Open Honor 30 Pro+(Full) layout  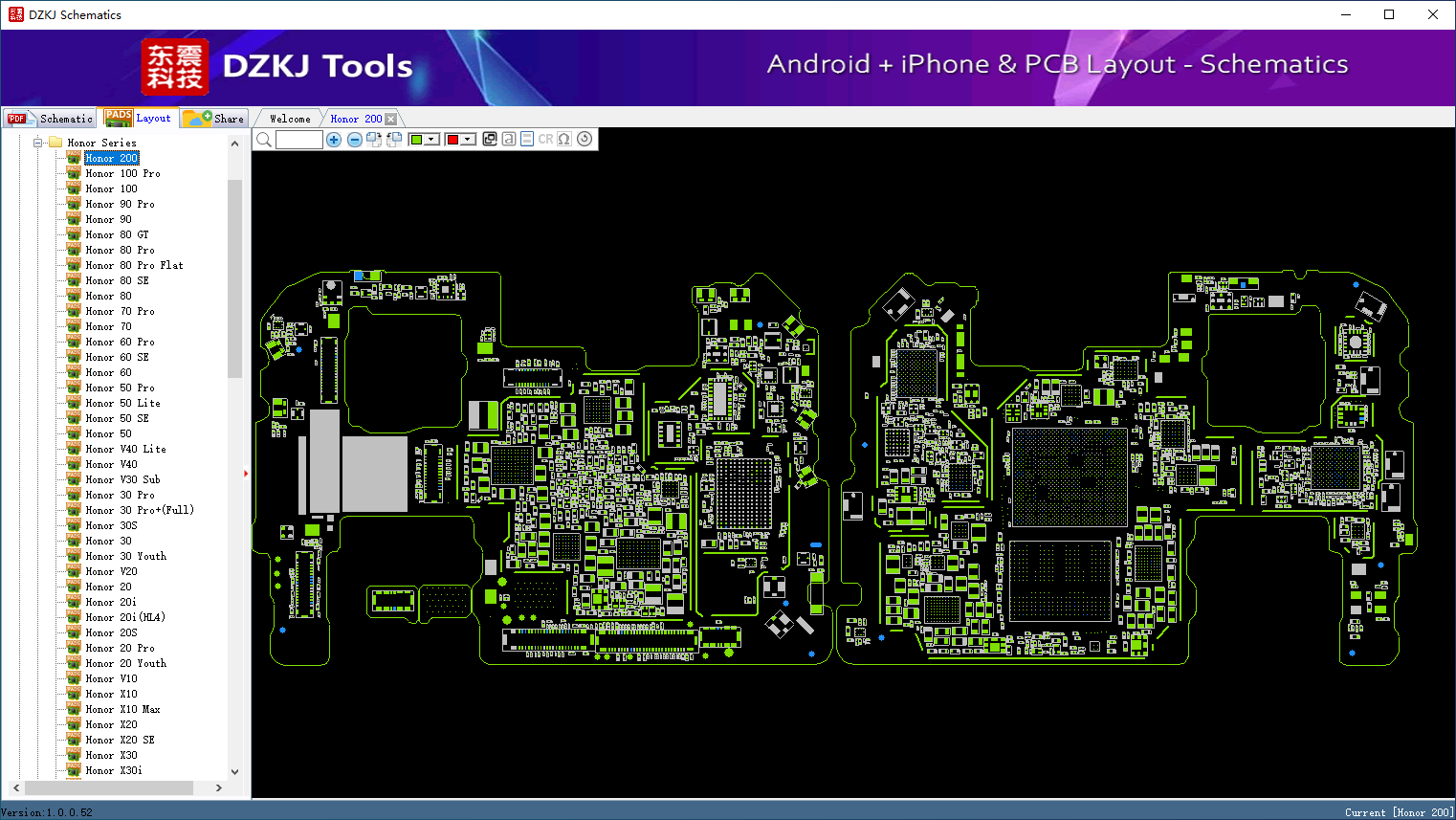(140, 510)
